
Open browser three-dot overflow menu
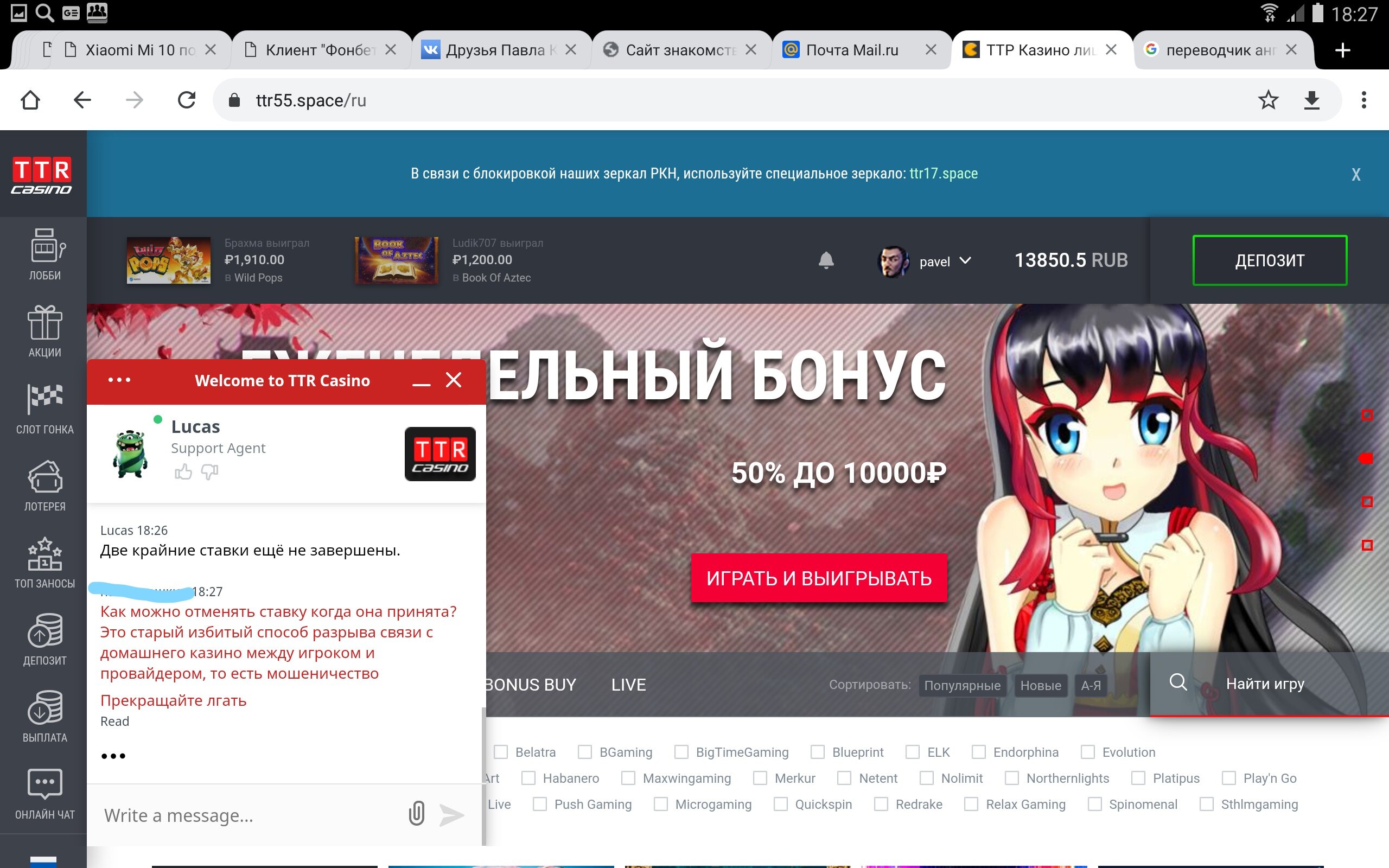[x=1363, y=100]
